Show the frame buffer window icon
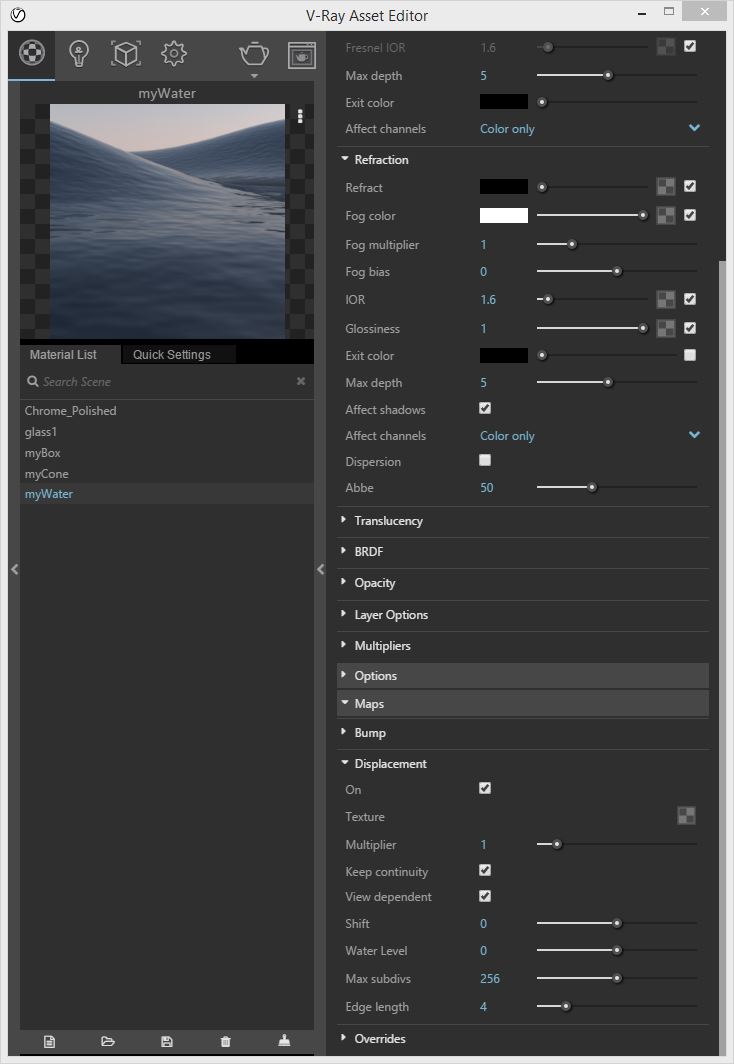This screenshot has width=734, height=1064. tap(302, 56)
